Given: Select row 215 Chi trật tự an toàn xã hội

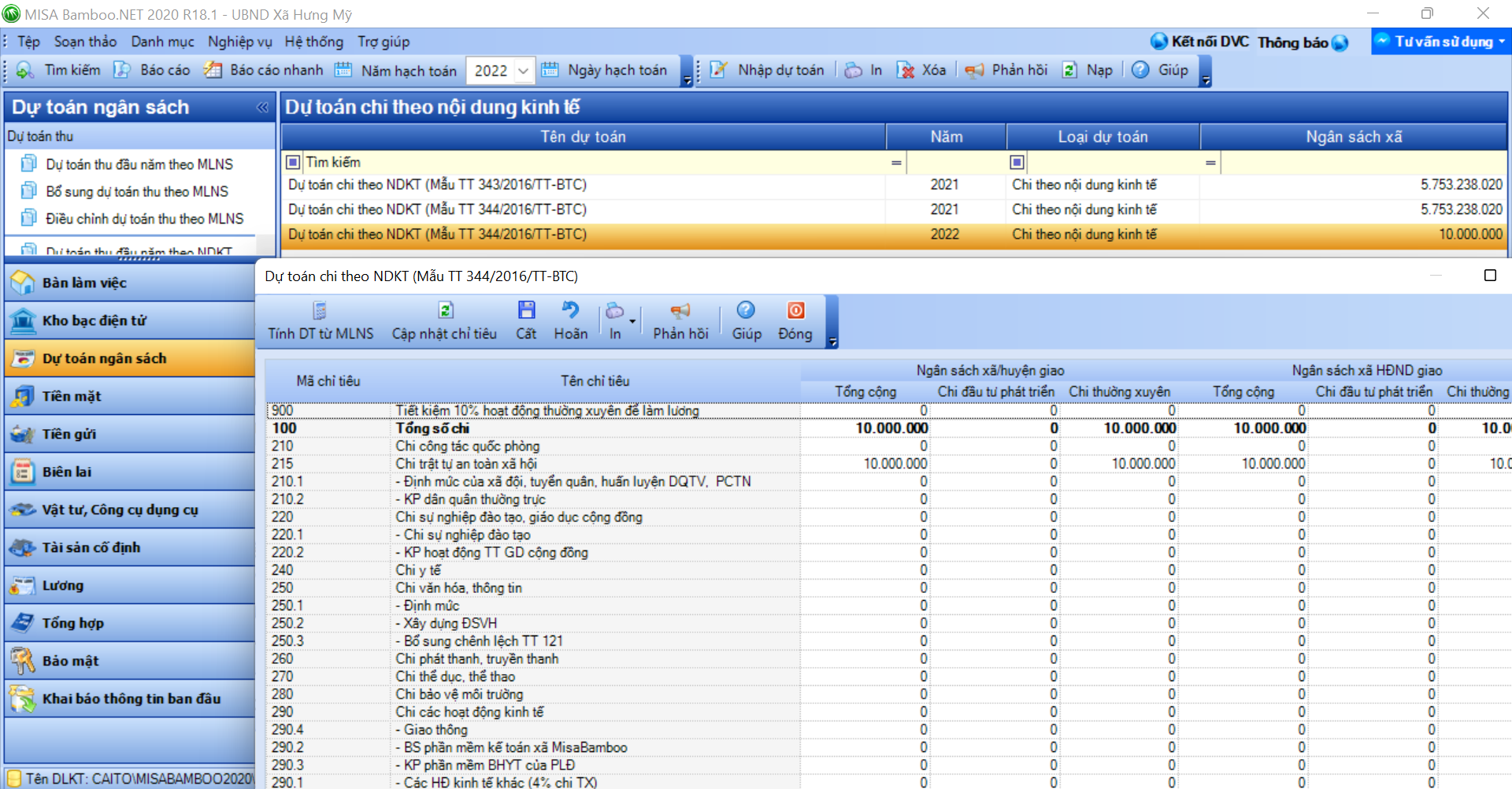Looking at the screenshot, I should [888, 464].
